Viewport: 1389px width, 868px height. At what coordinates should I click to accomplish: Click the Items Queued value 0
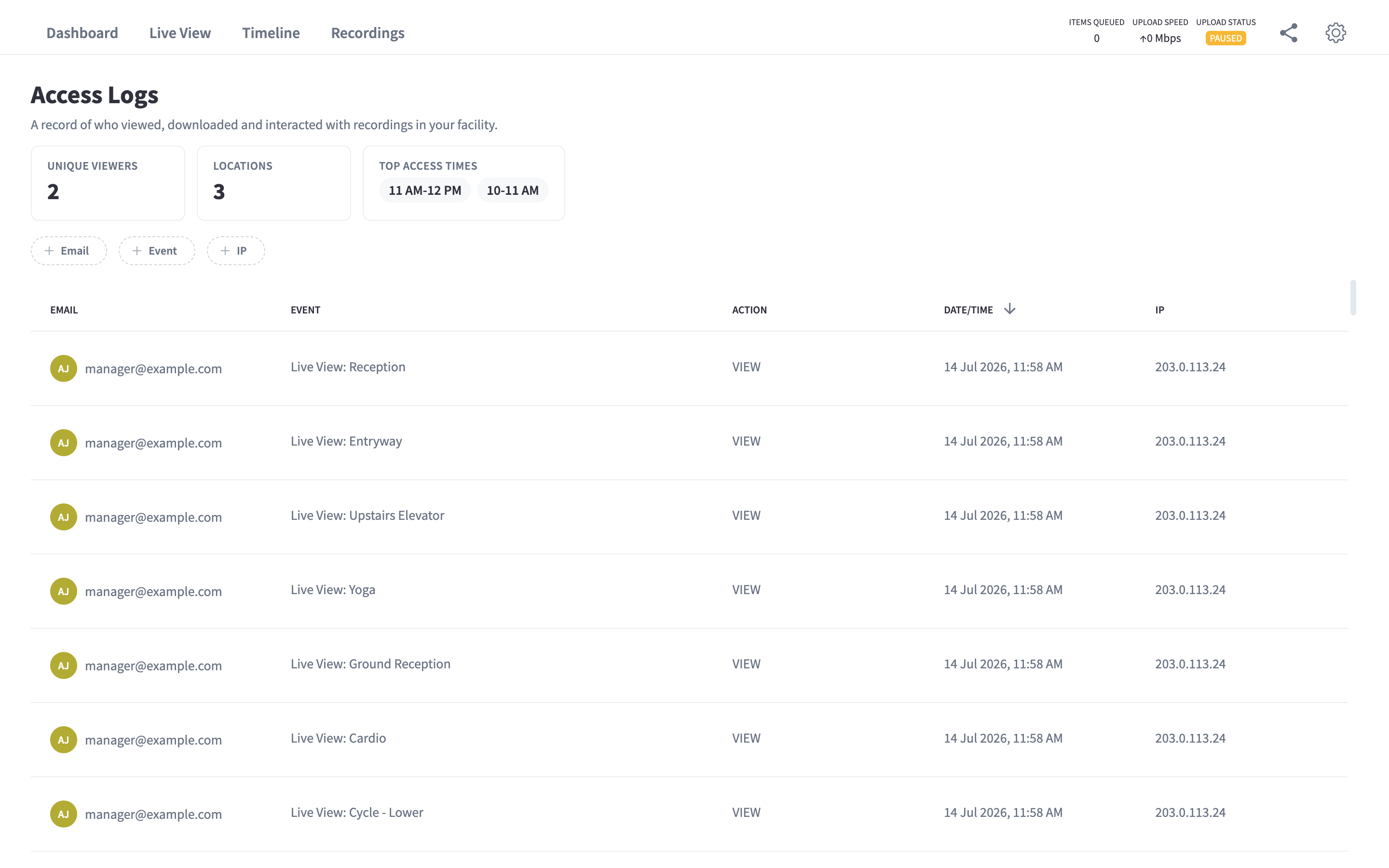pyautogui.click(x=1096, y=39)
